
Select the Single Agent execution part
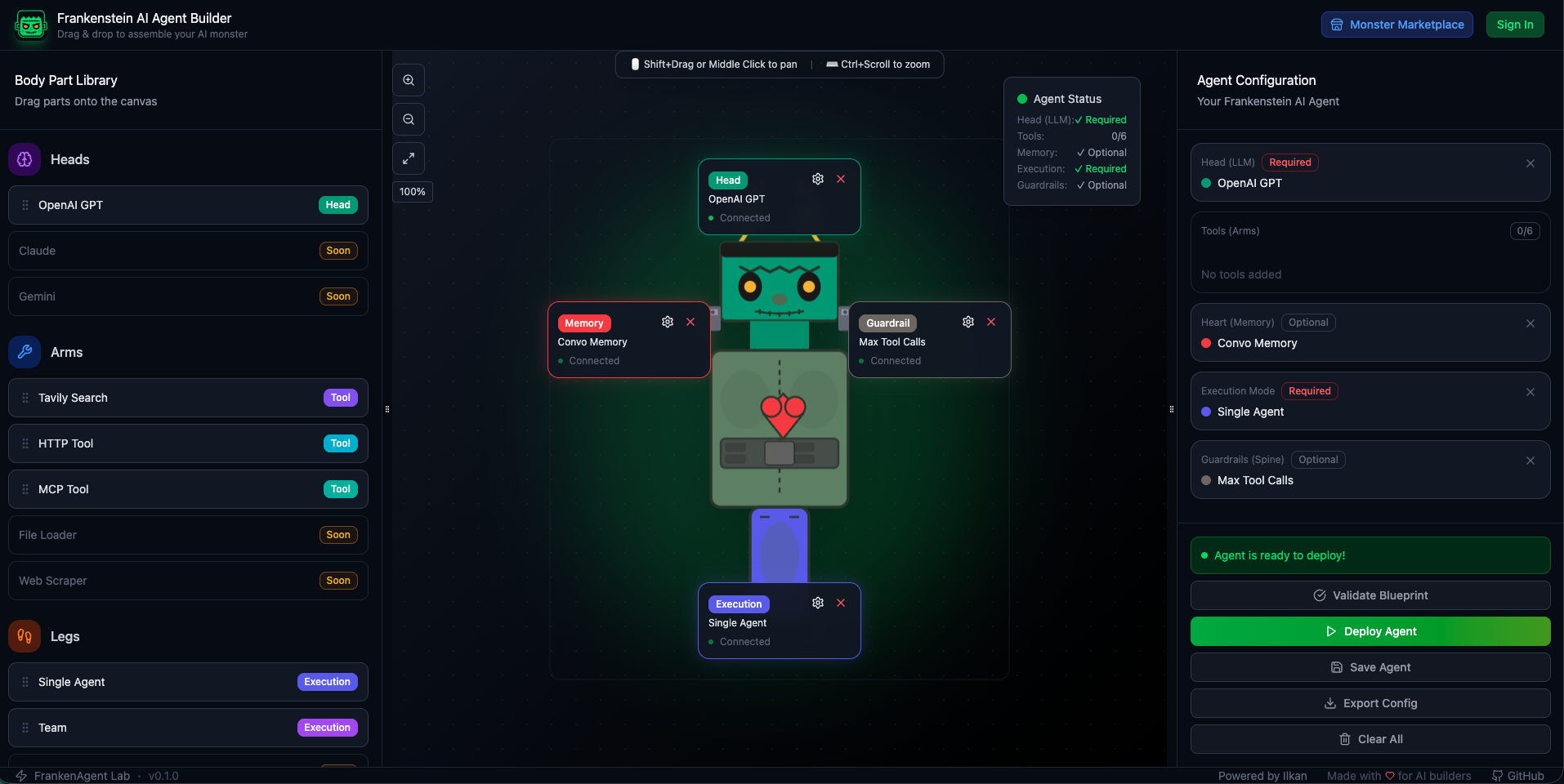tap(188, 682)
